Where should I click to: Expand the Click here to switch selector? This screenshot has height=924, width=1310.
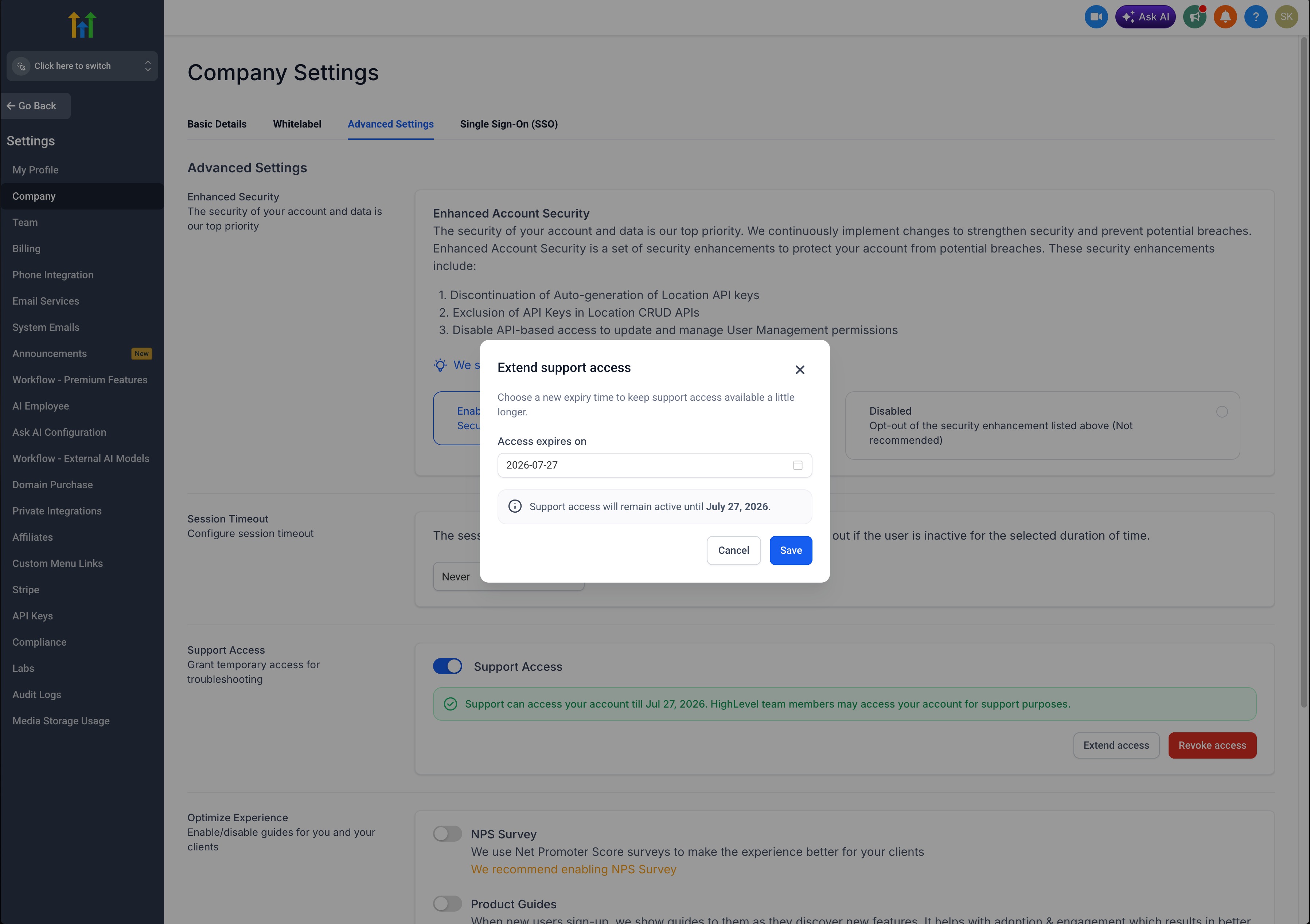pos(82,66)
